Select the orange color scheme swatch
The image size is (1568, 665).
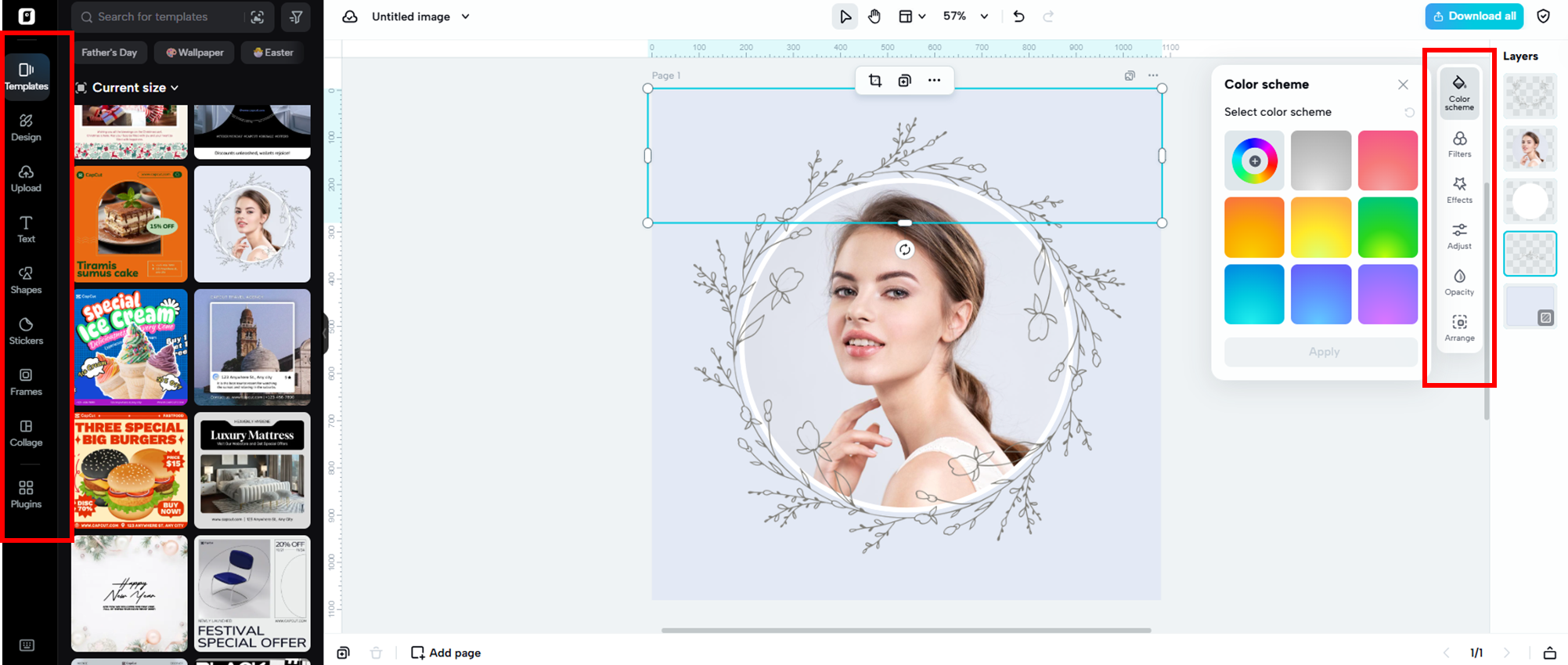(x=1254, y=227)
